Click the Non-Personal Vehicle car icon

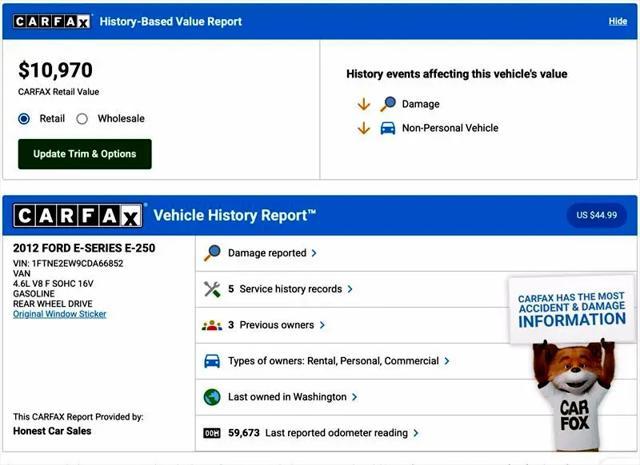pyautogui.click(x=388, y=128)
